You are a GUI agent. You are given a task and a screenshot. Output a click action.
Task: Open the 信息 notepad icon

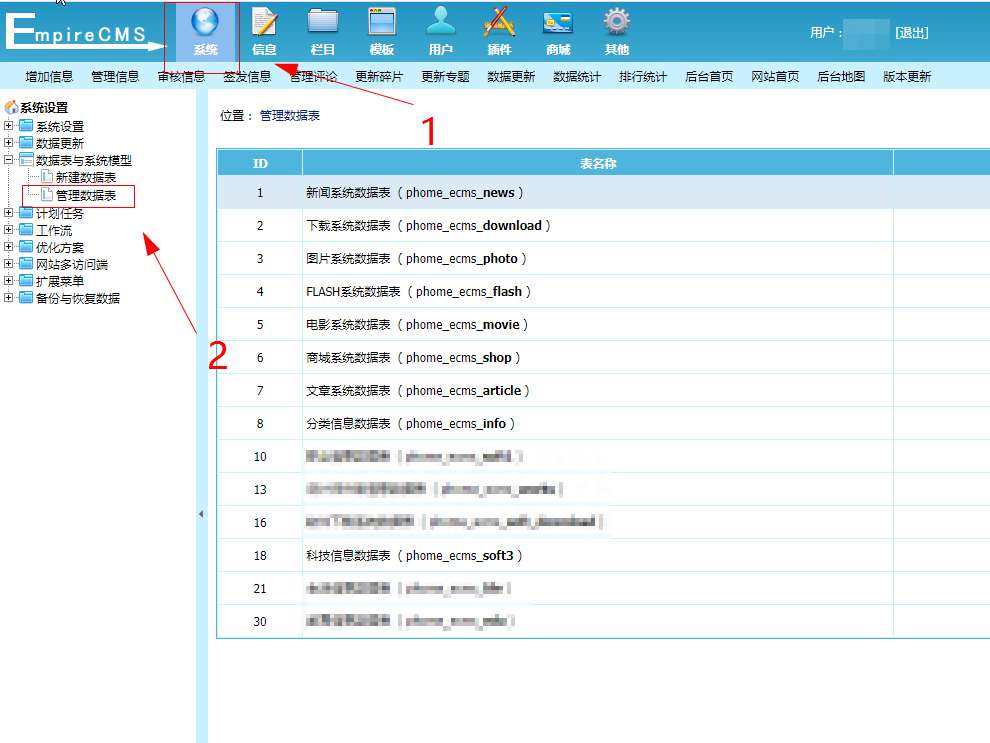264,23
